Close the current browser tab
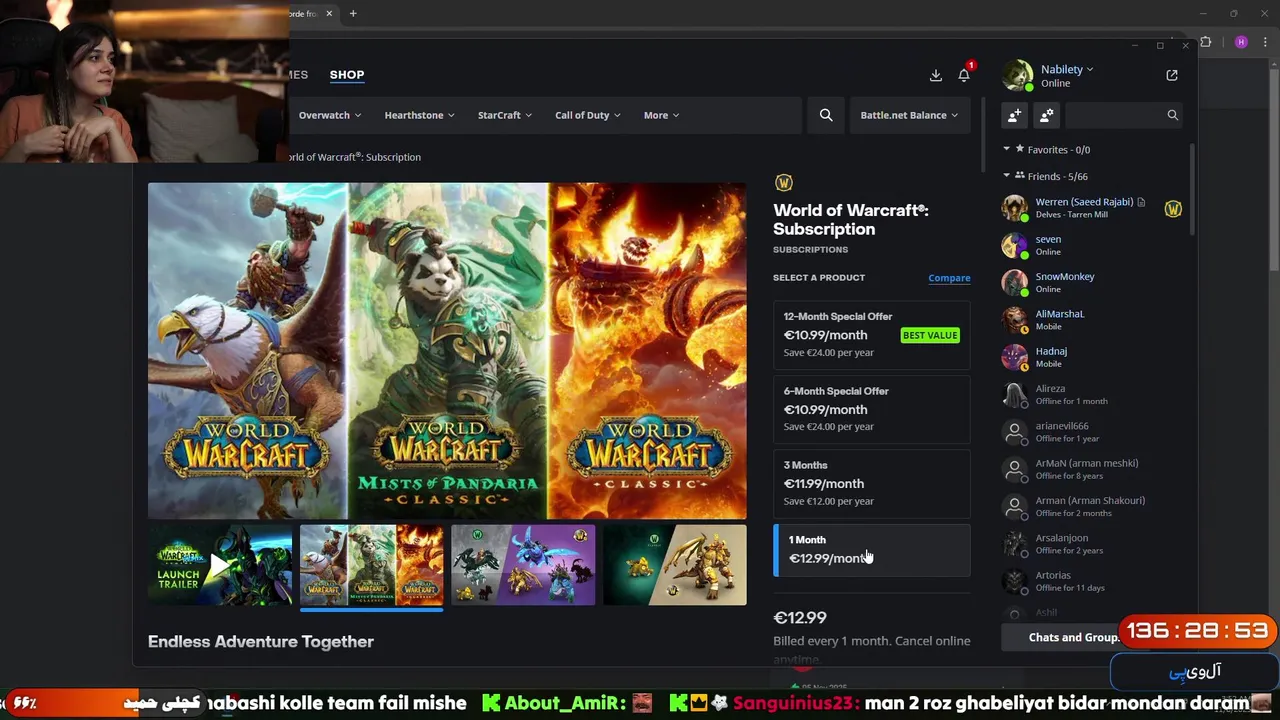 pyautogui.click(x=328, y=14)
